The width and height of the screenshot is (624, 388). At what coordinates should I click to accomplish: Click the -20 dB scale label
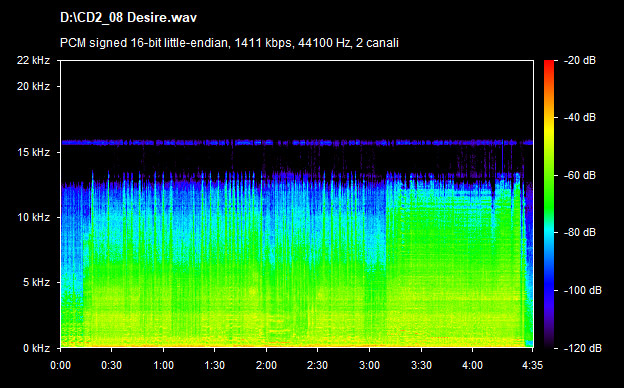pos(580,60)
